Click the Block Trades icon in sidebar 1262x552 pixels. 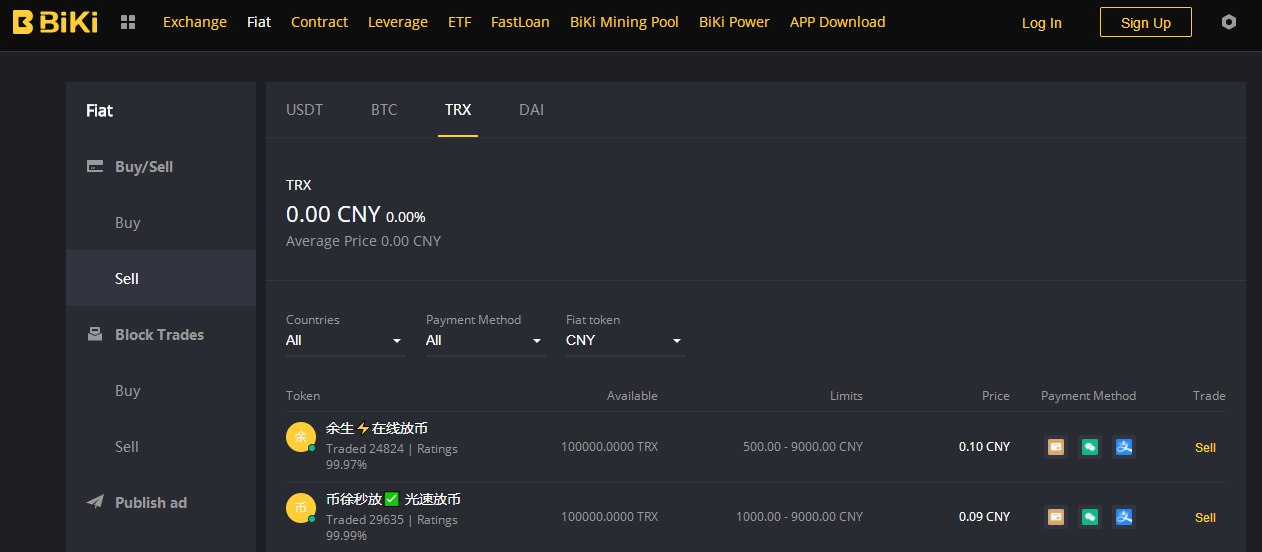pyautogui.click(x=95, y=334)
